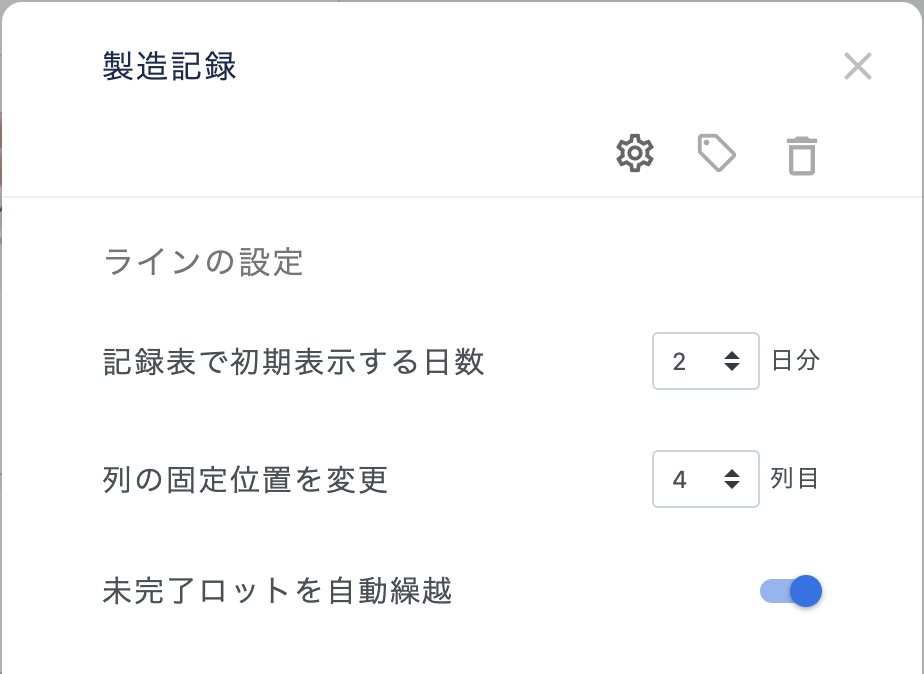Close the 製造記録 dialog with the X
Image resolution: width=924 pixels, height=674 pixels.
(857, 67)
